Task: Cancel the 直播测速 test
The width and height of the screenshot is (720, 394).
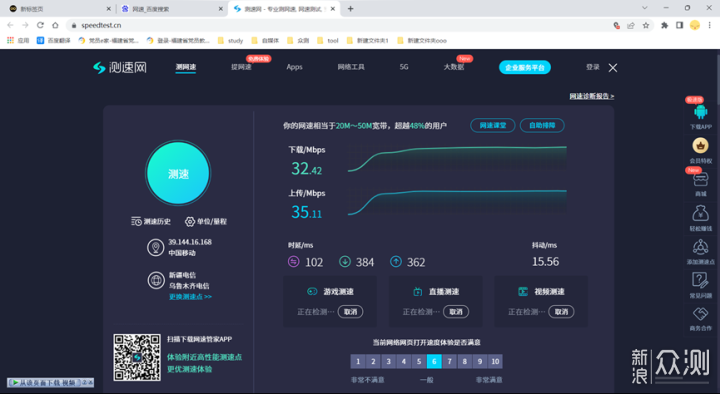Action: (x=456, y=312)
